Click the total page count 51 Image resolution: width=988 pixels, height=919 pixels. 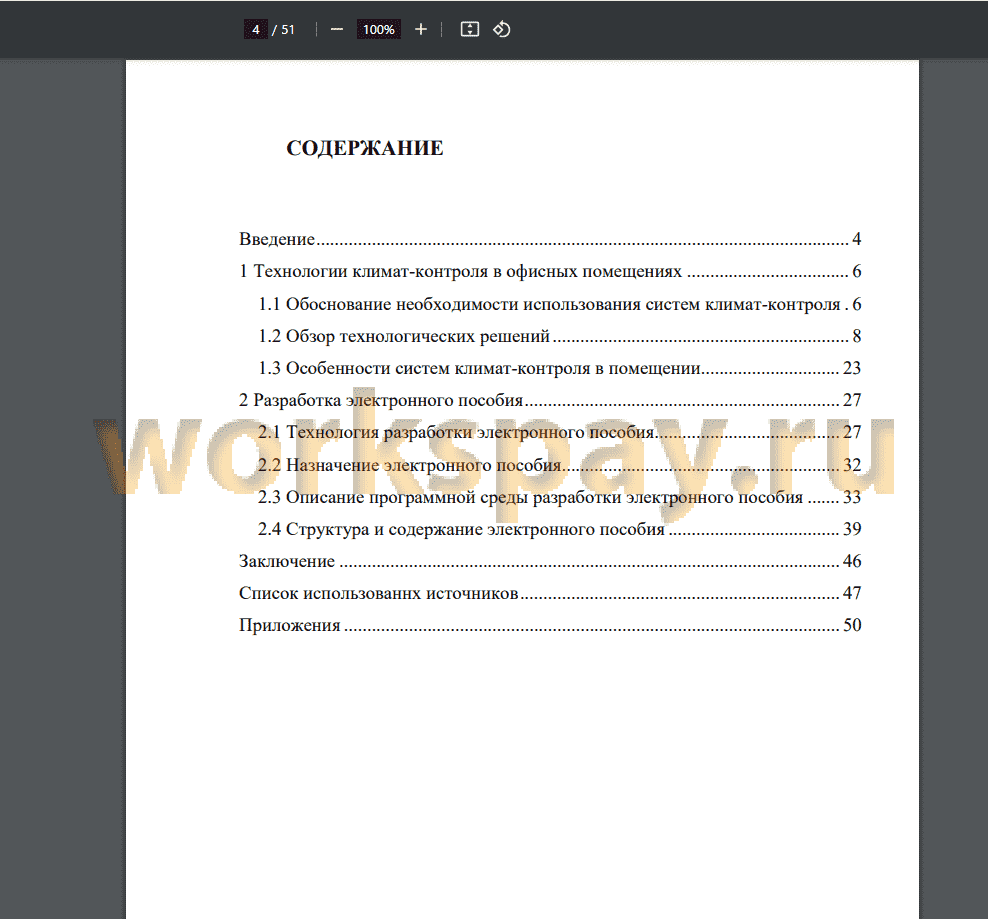[x=288, y=30]
